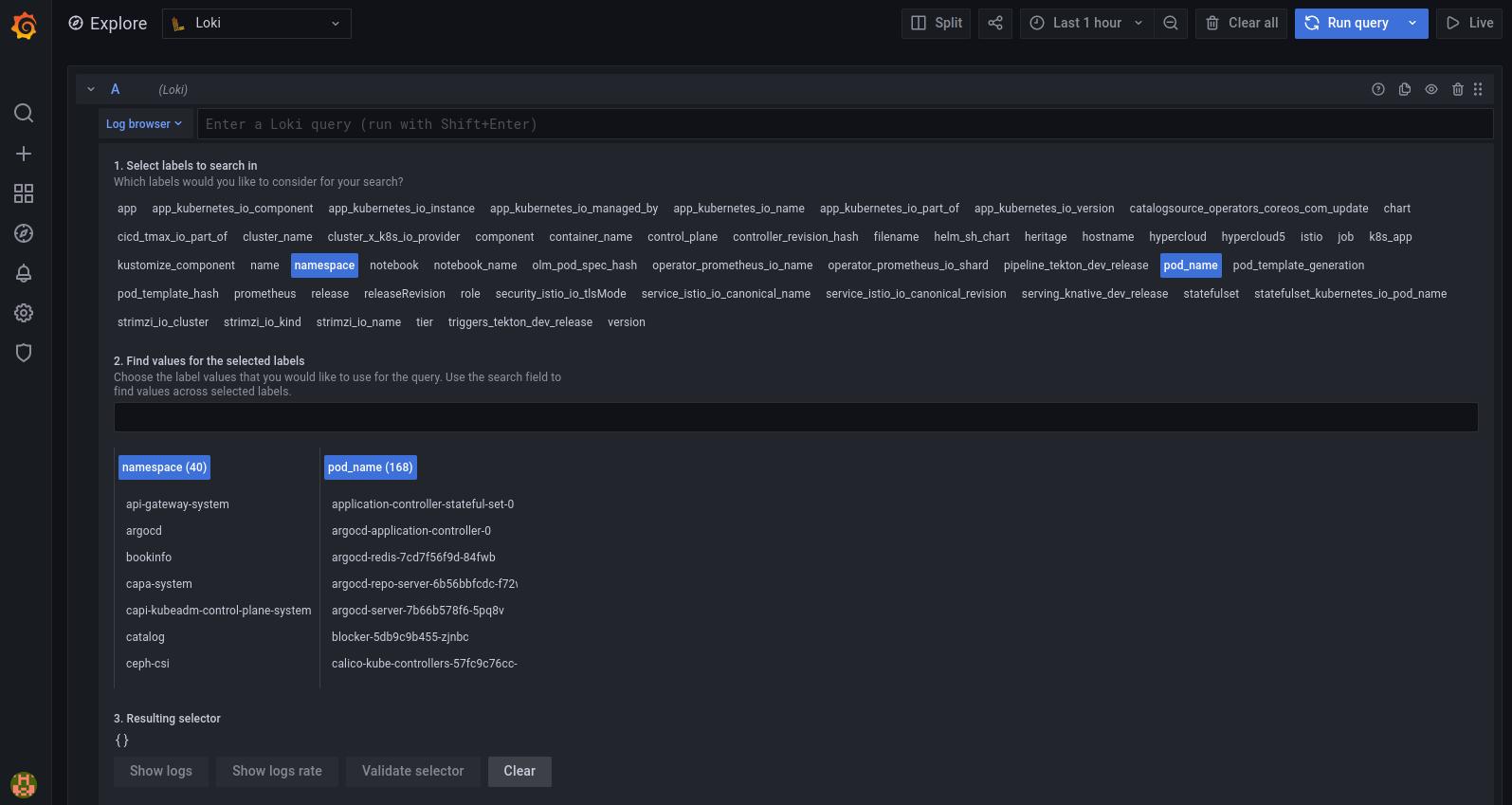Click the Create plus icon in sidebar
1512x805 pixels.
[x=24, y=154]
